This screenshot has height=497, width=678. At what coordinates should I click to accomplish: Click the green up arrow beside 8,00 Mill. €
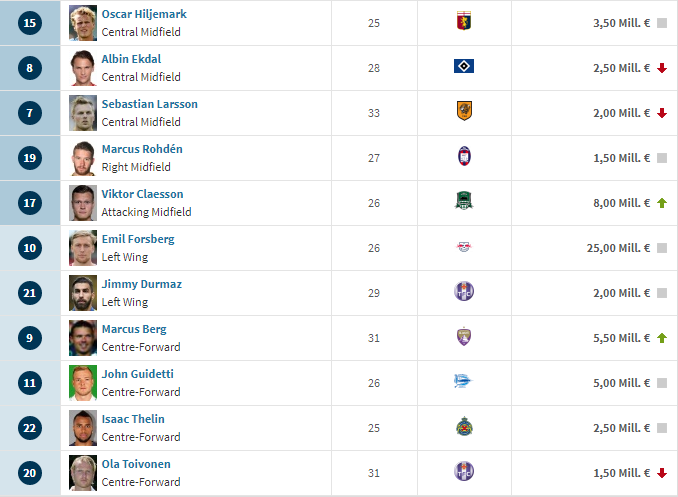coord(662,203)
